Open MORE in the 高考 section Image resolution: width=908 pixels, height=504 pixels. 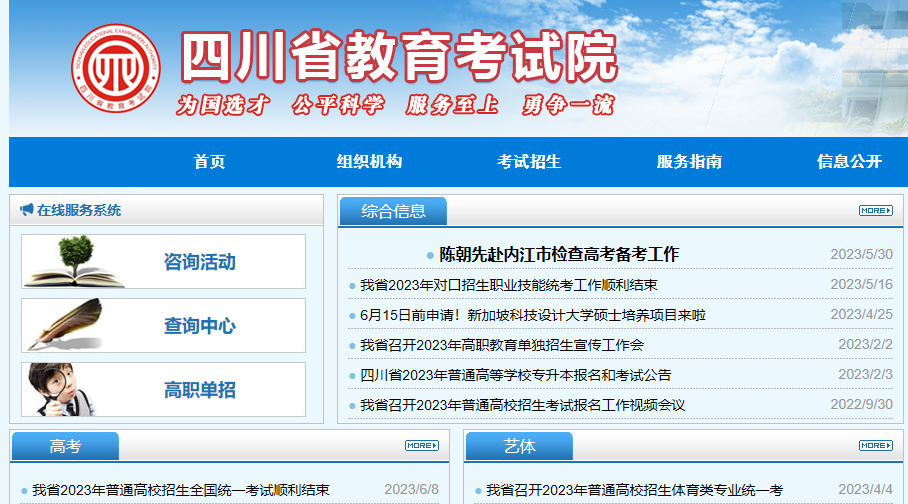[421, 445]
